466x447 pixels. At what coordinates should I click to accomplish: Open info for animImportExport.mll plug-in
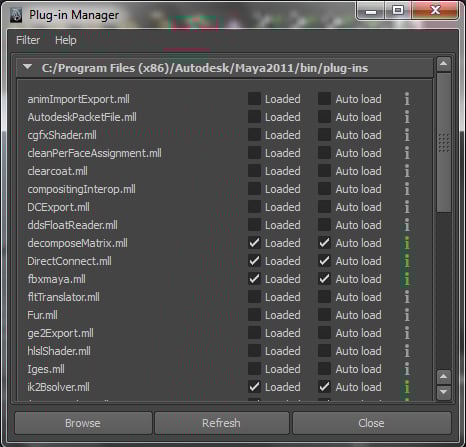click(x=407, y=99)
